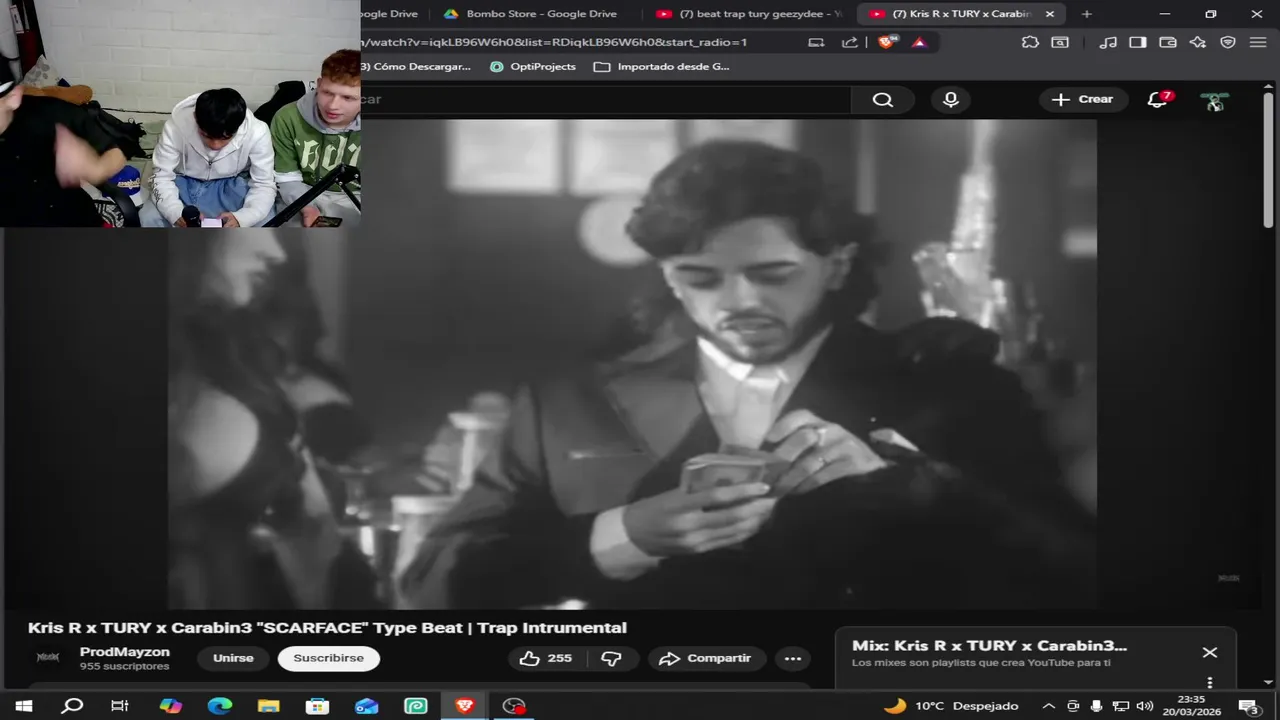This screenshot has height=720, width=1280.
Task: Click the Suscribirse button
Action: [329, 658]
